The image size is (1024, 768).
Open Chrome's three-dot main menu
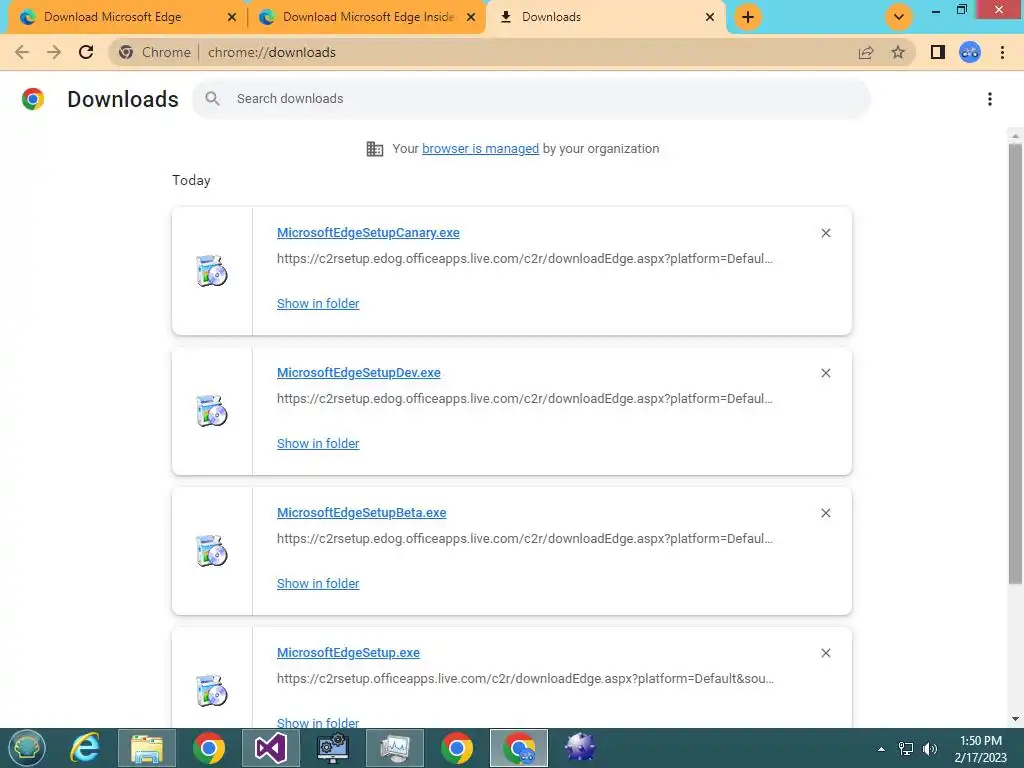(1002, 52)
